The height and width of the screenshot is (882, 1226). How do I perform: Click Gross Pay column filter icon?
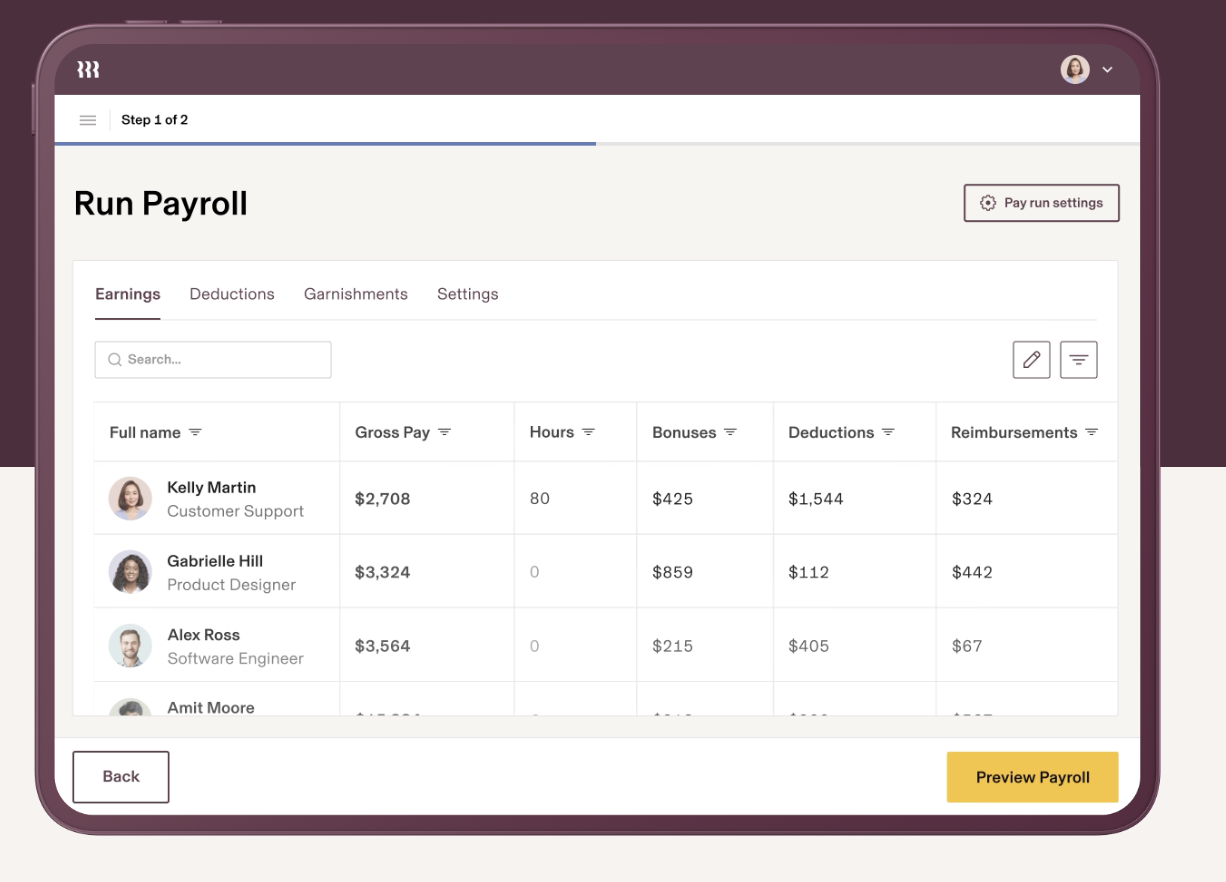coord(444,432)
